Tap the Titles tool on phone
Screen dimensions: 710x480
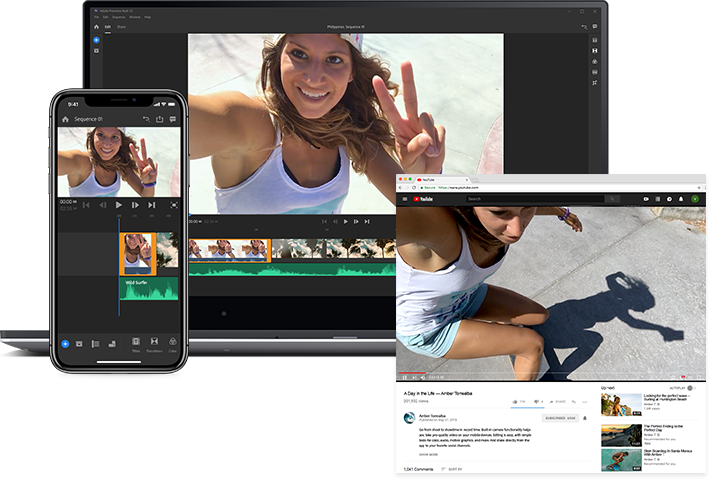tap(136, 345)
